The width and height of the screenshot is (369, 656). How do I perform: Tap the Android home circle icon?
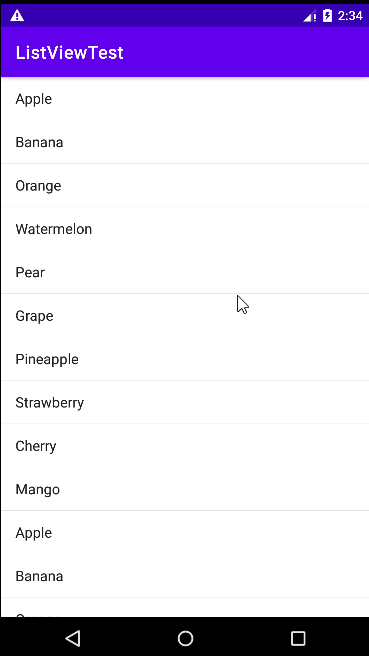(185, 638)
